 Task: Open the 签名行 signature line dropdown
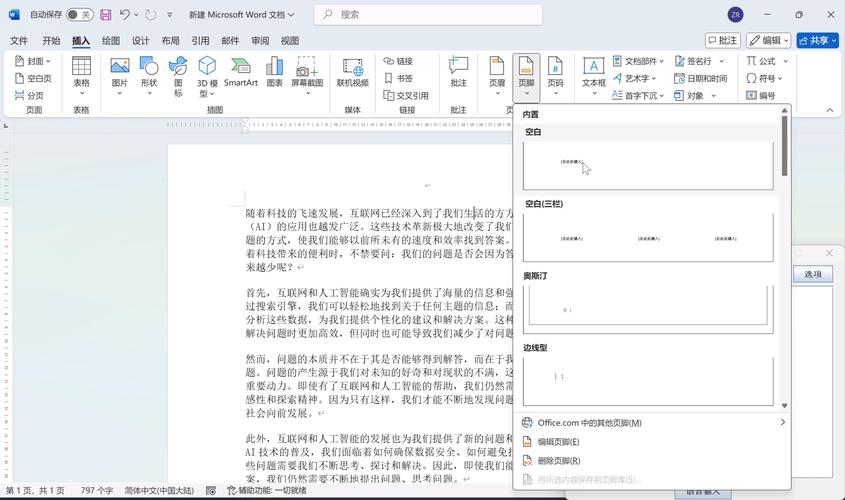coord(699,61)
